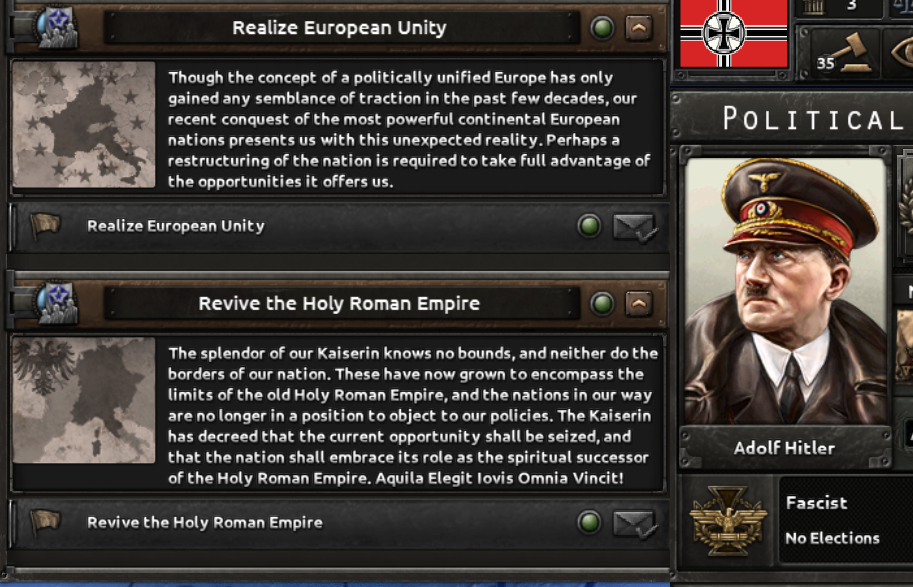Image resolution: width=913 pixels, height=587 pixels.
Task: Select the Revive the Holy Roman Empire decision row
Action: [x=339, y=523]
